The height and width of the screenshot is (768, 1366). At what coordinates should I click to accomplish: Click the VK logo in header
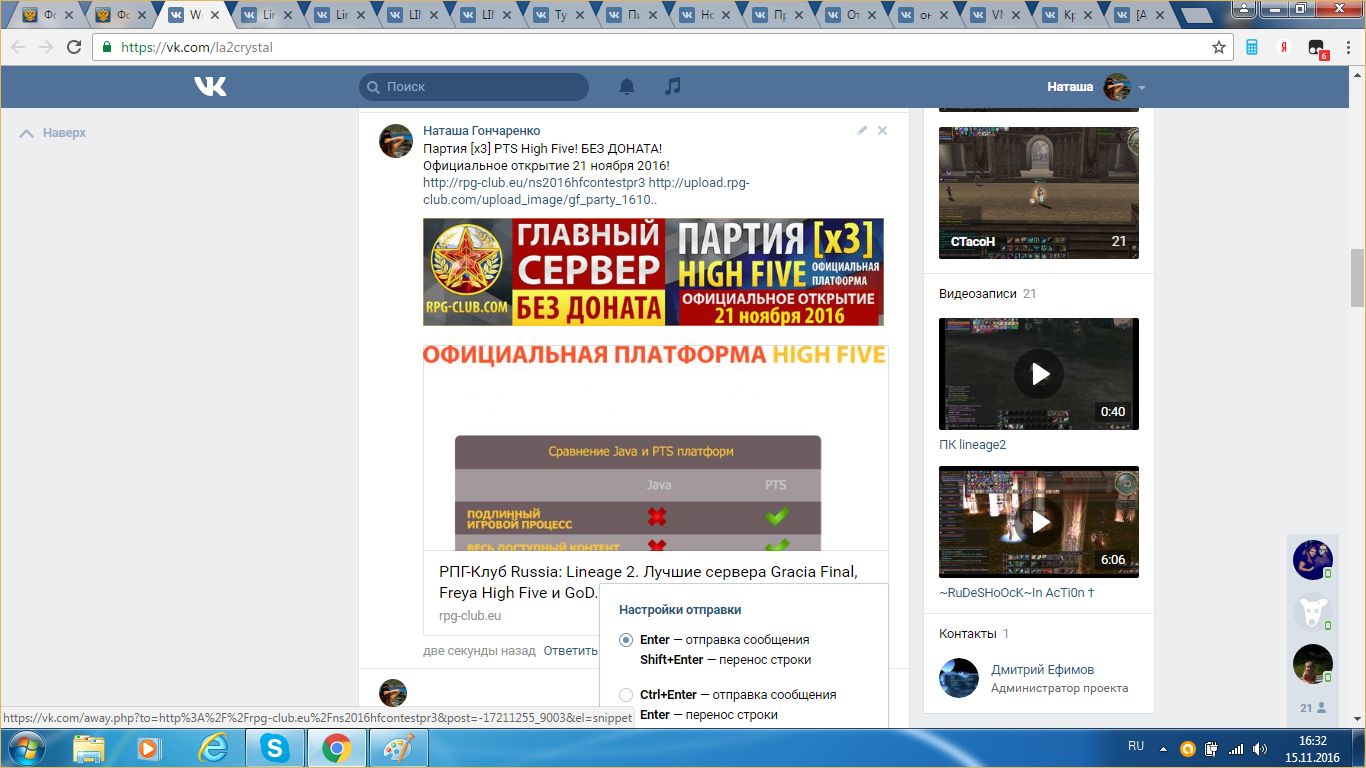coord(210,87)
